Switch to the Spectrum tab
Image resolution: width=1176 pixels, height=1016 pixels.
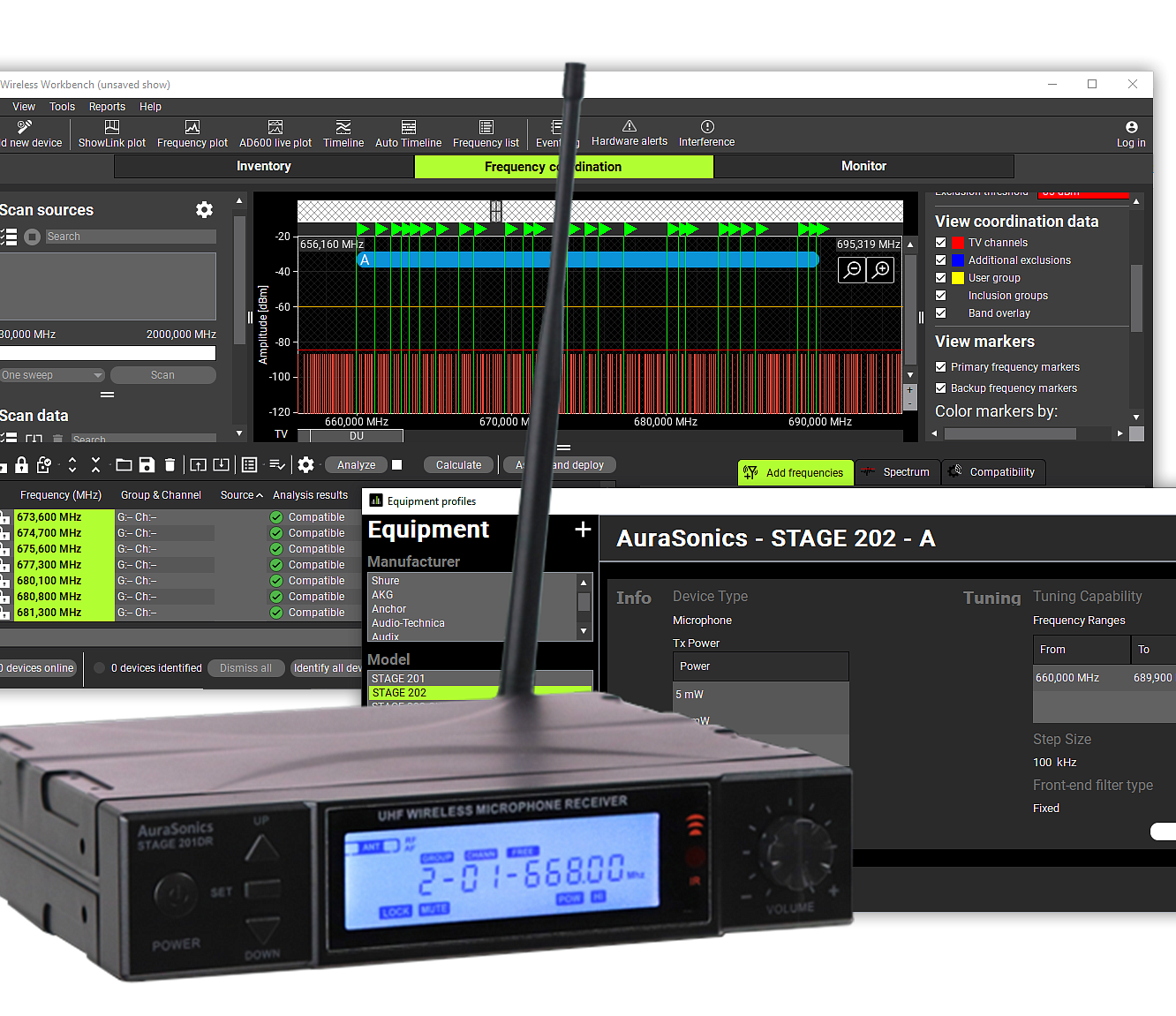(x=898, y=472)
